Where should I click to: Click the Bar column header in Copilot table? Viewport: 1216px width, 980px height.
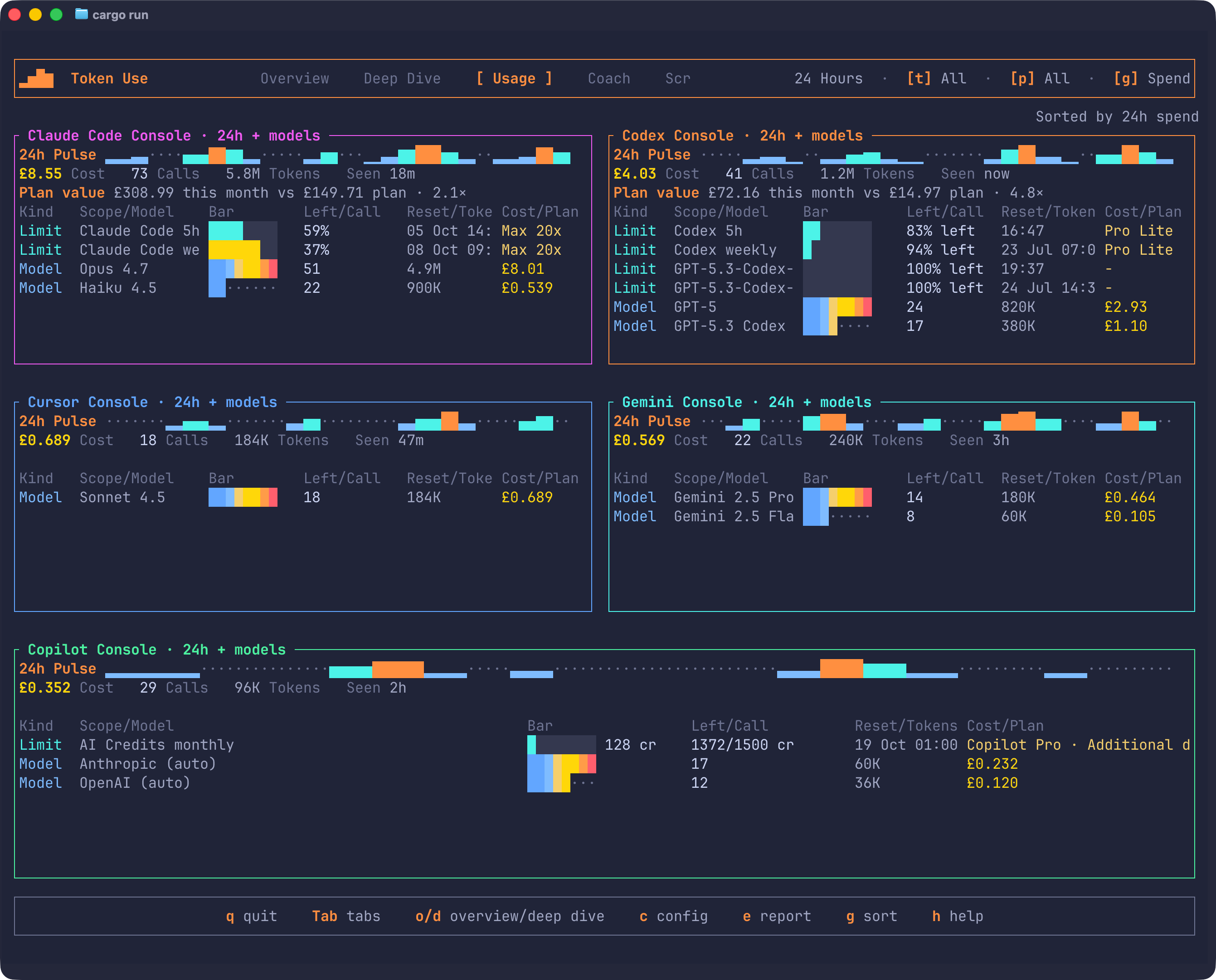point(540,725)
